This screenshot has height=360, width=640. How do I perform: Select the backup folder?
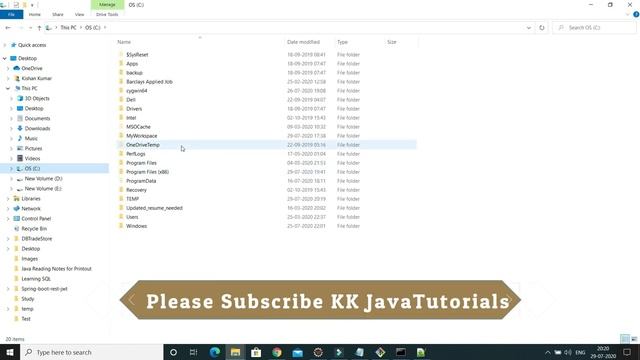click(x=134, y=73)
